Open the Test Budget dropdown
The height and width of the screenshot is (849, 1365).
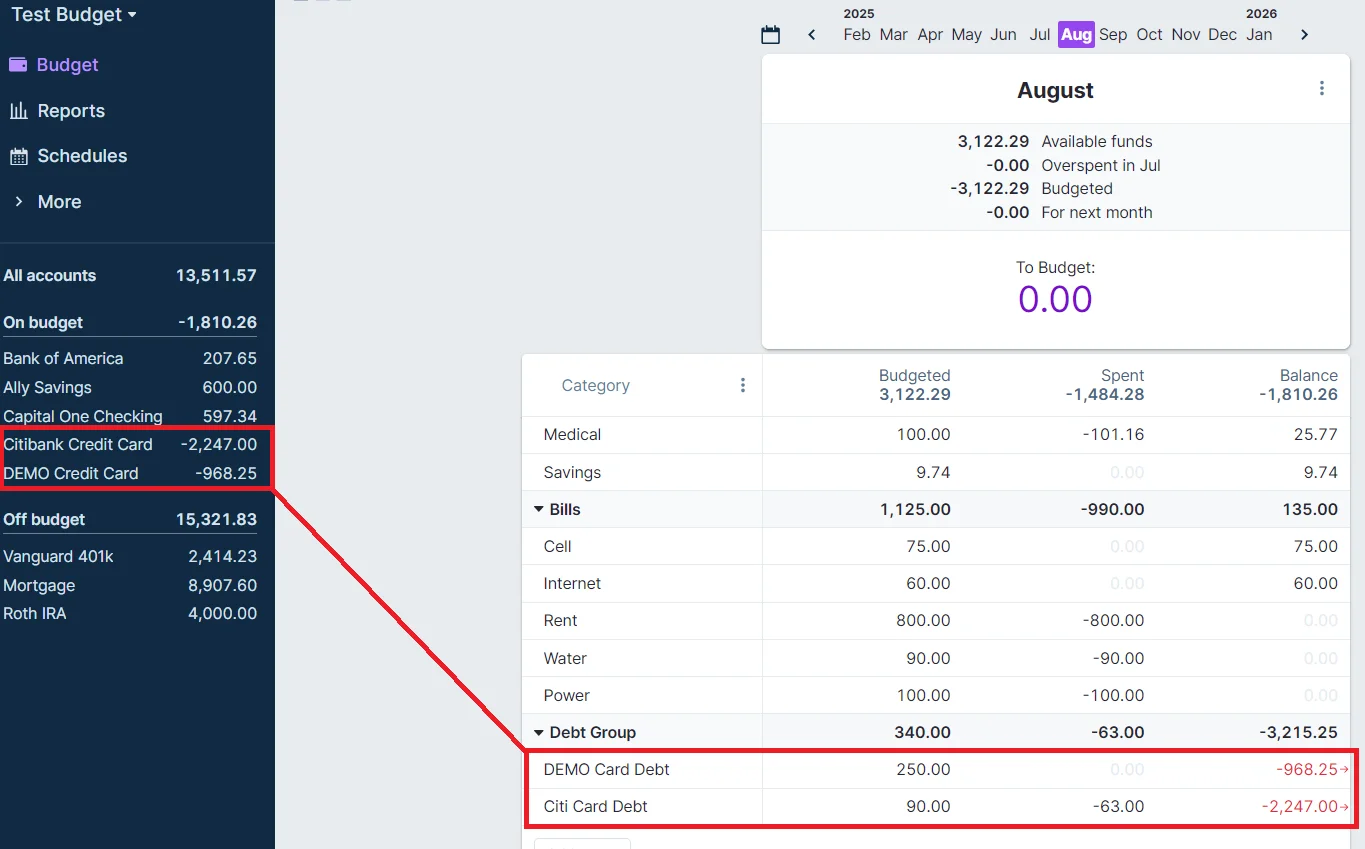click(x=73, y=15)
